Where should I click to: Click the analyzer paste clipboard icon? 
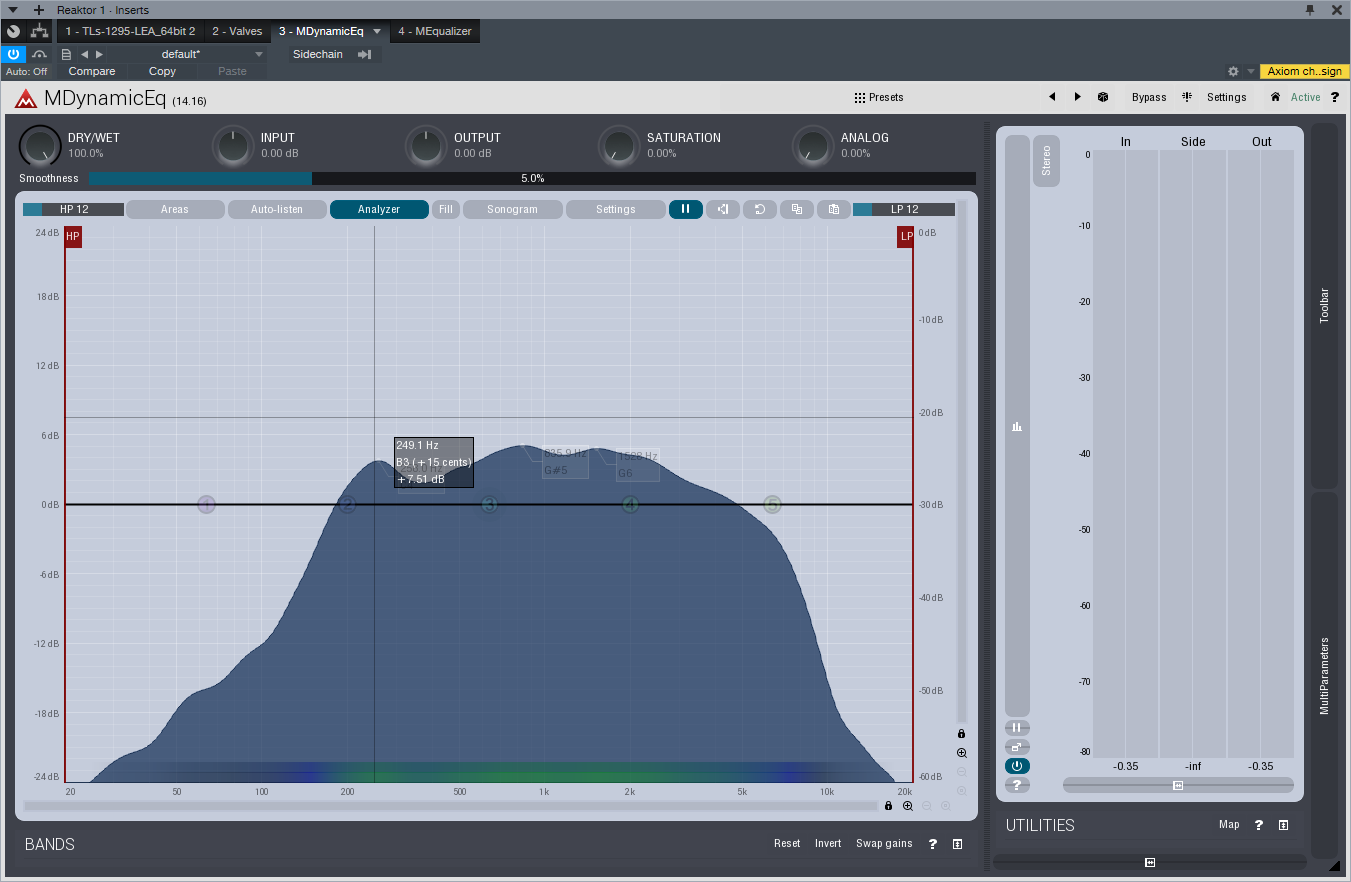(834, 209)
